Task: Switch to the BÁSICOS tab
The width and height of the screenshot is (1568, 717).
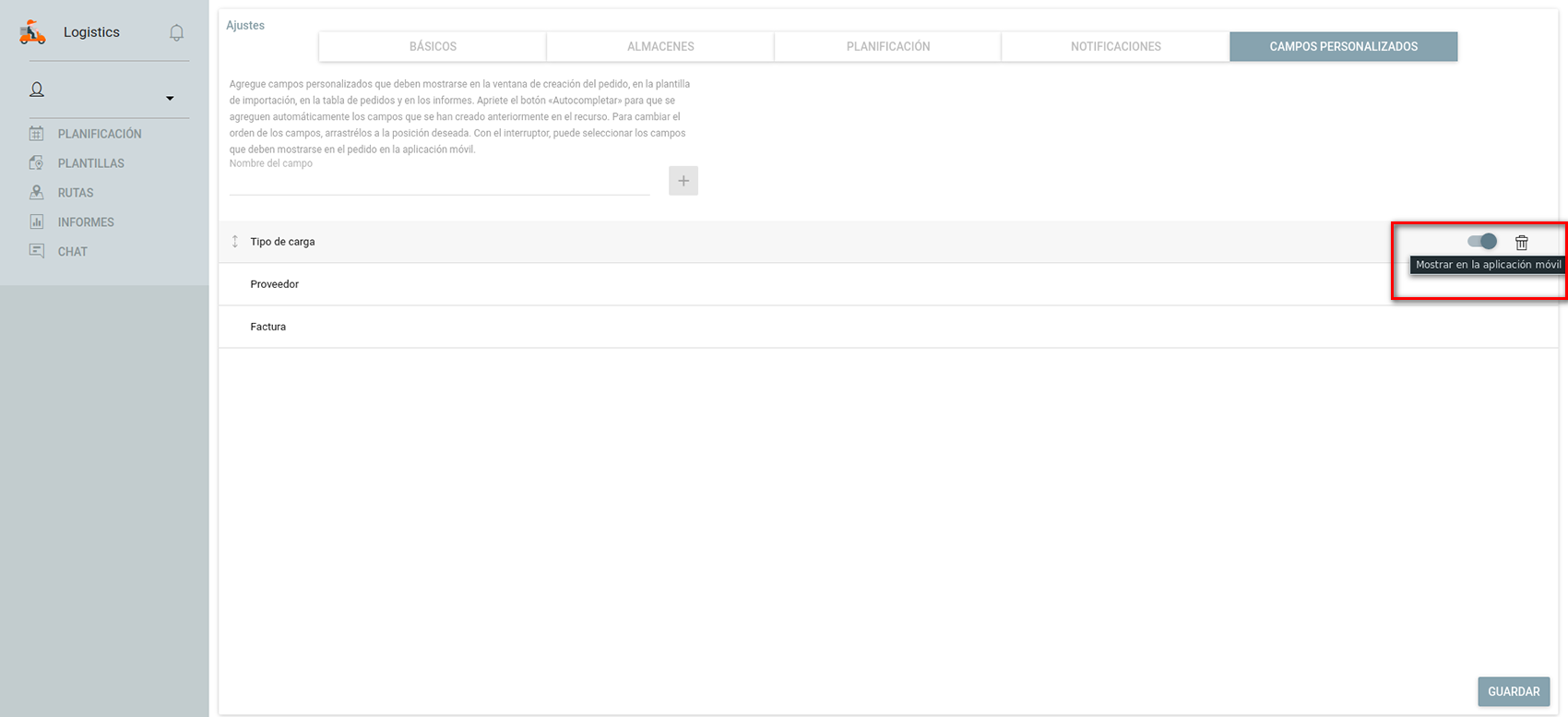Action: [433, 46]
